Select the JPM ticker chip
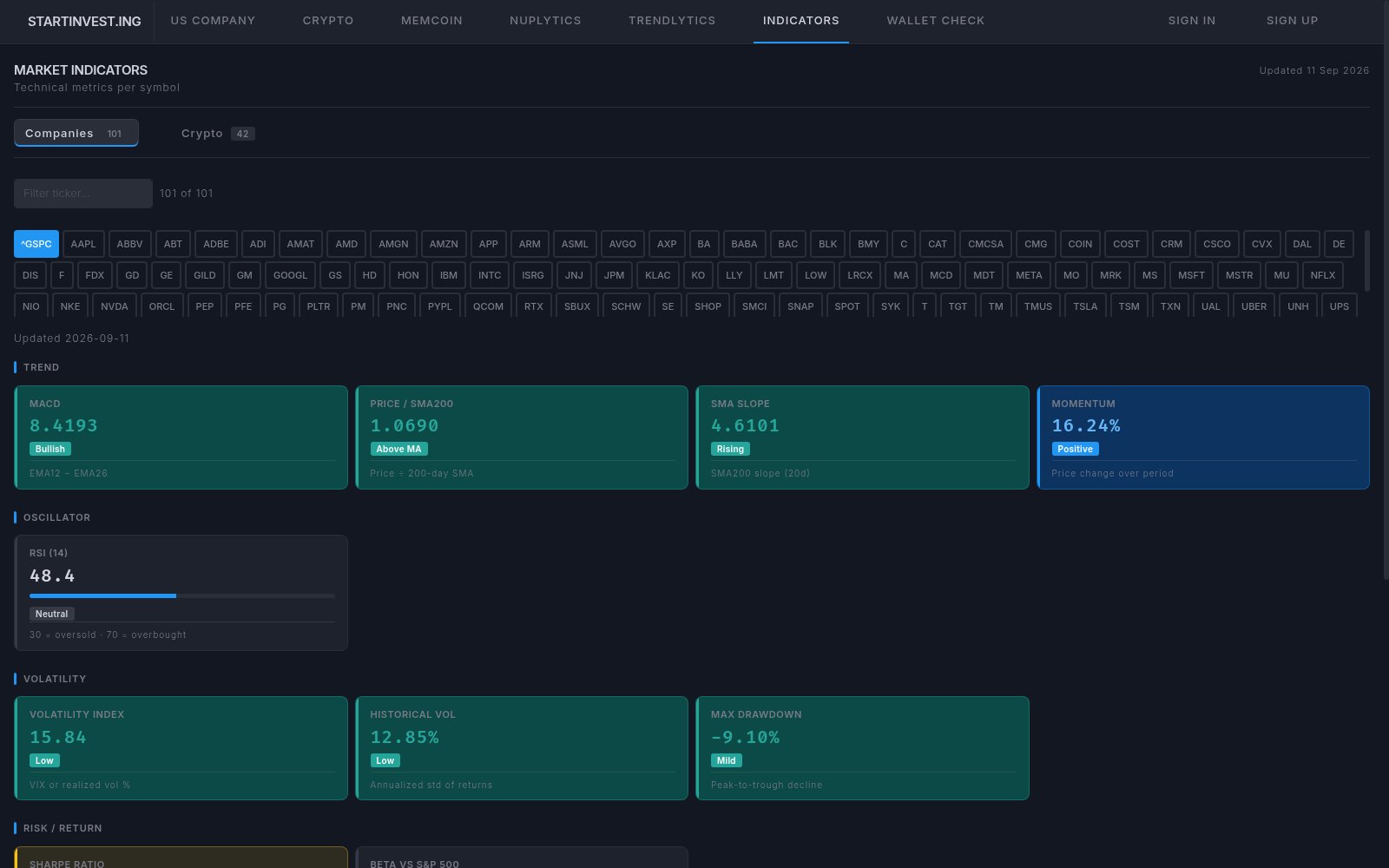1389x868 pixels. (614, 275)
